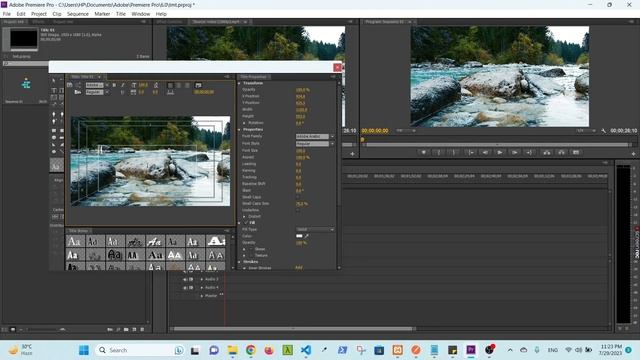Pick fill color with the eyedropper
Image resolution: width=640 pixels, height=360 pixels.
(x=306, y=236)
